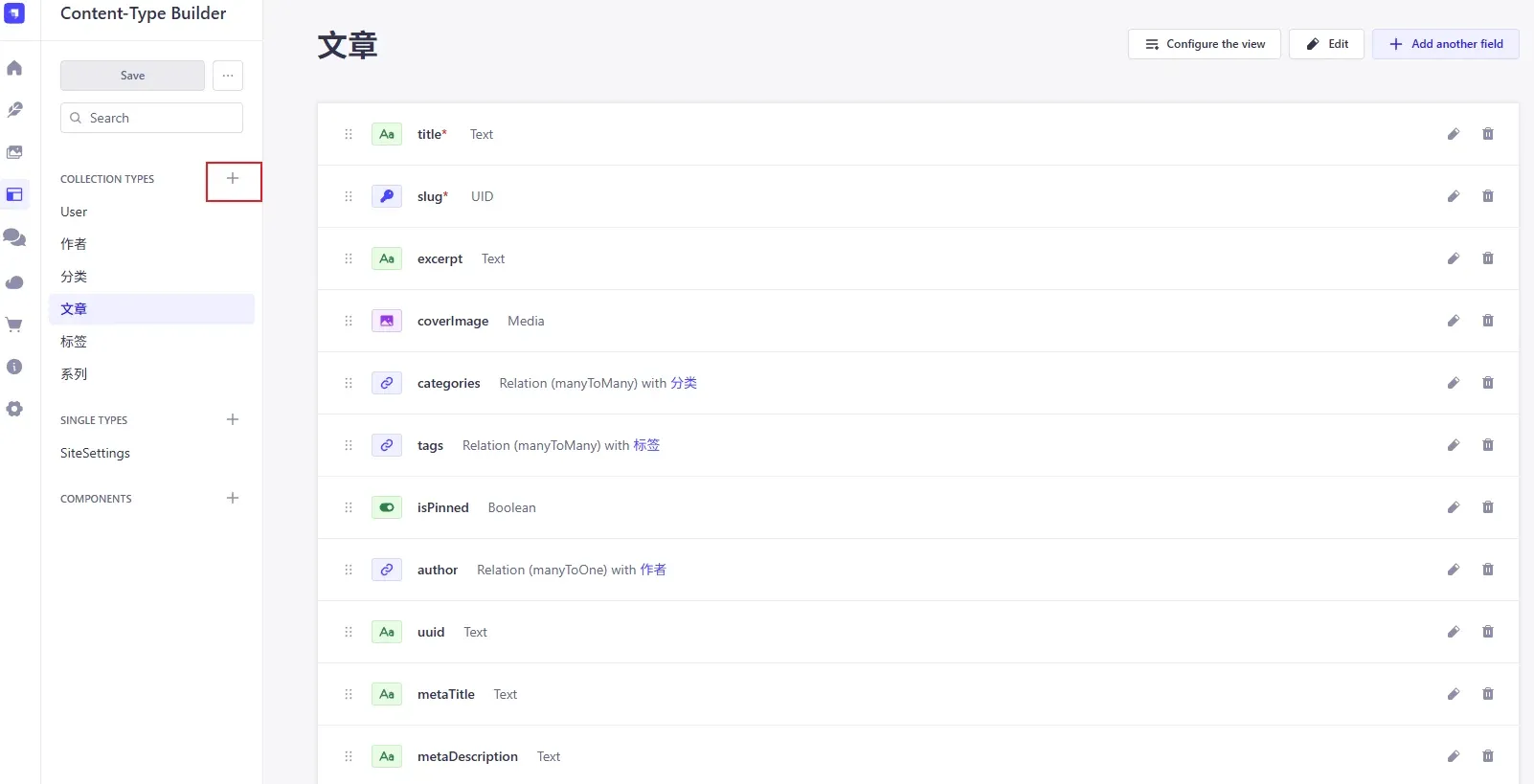Open info sidebar icon
Screen dimensions: 1534x784
(x=14, y=367)
